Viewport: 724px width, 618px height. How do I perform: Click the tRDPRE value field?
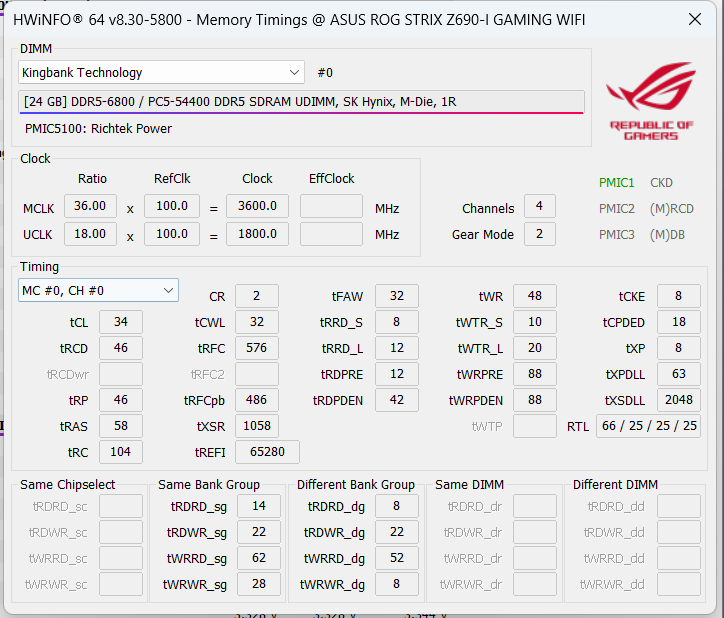[397, 374]
